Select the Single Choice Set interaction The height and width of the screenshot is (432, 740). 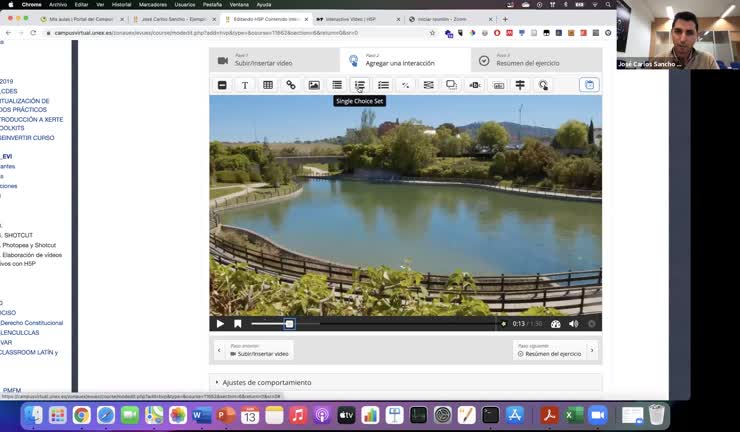(360, 85)
